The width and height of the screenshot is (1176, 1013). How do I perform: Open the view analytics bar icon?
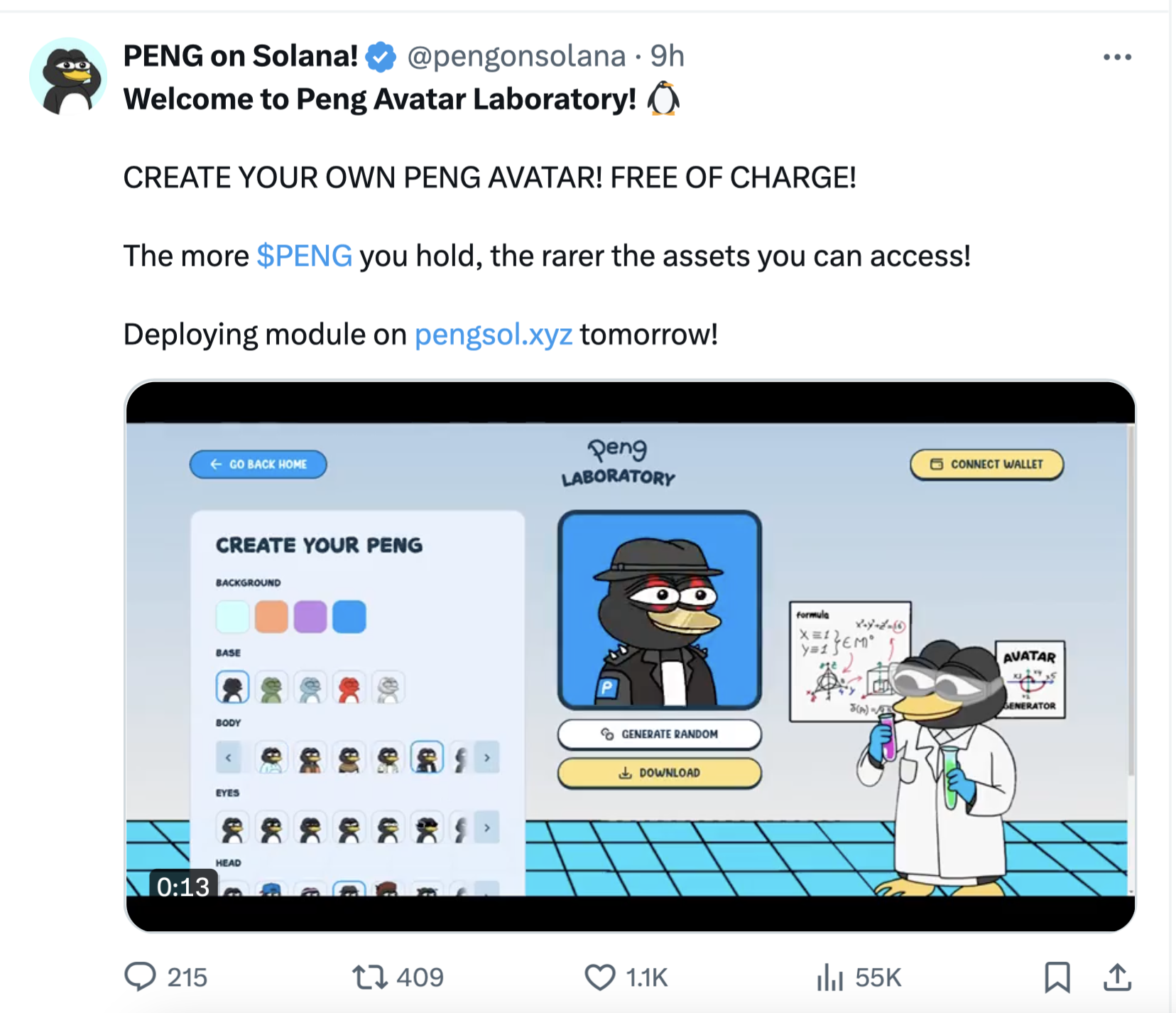829,977
